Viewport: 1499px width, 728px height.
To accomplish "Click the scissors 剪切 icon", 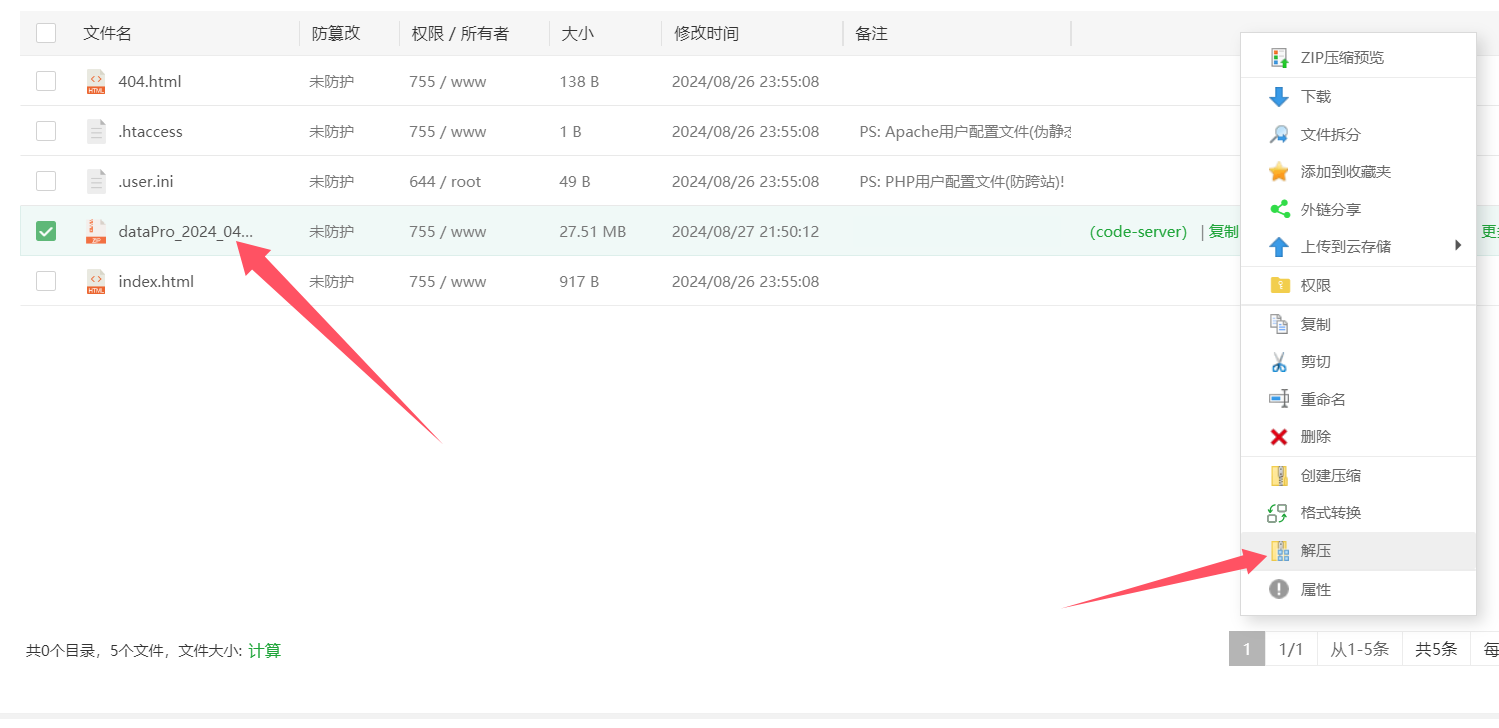I will 1279,362.
